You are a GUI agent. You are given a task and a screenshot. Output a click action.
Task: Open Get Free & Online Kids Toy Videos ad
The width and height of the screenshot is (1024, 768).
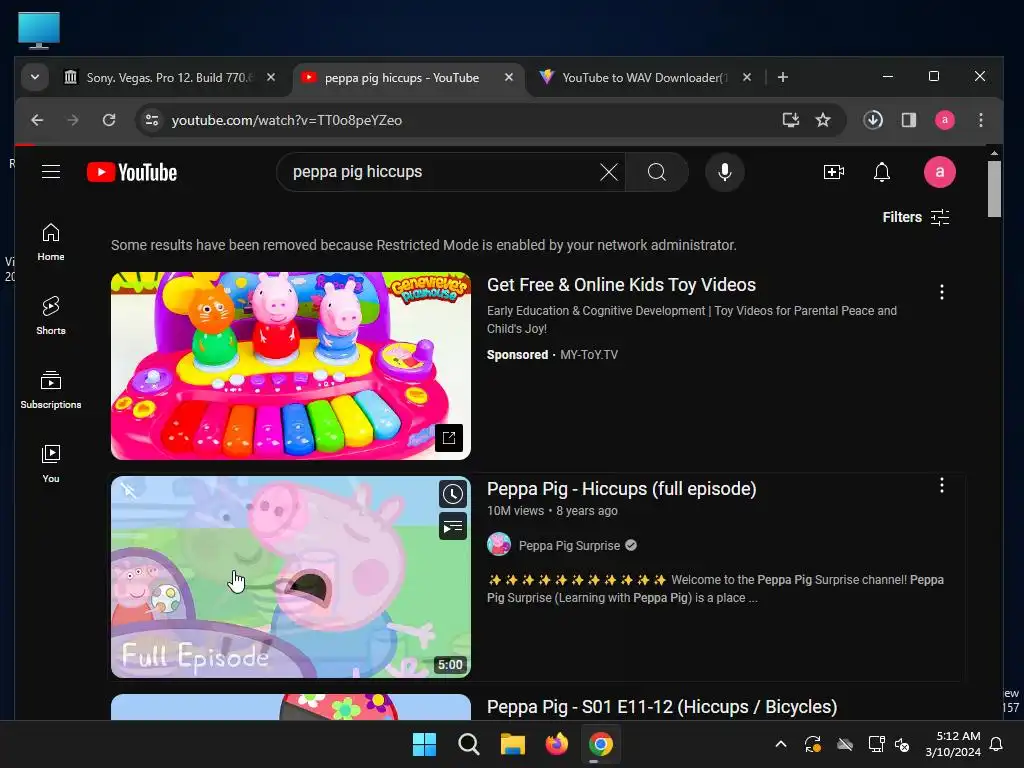click(x=621, y=285)
